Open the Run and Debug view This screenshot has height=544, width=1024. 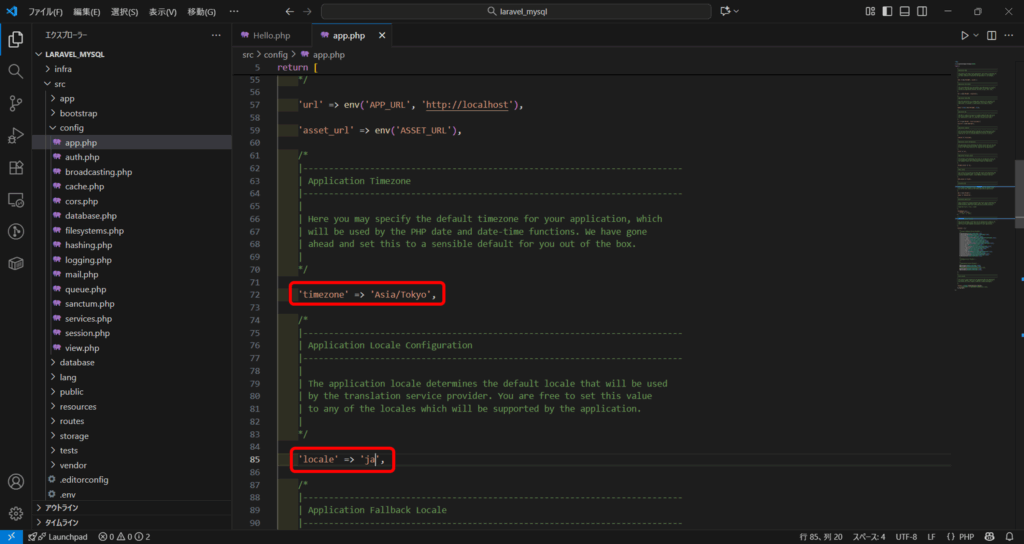click(x=16, y=135)
